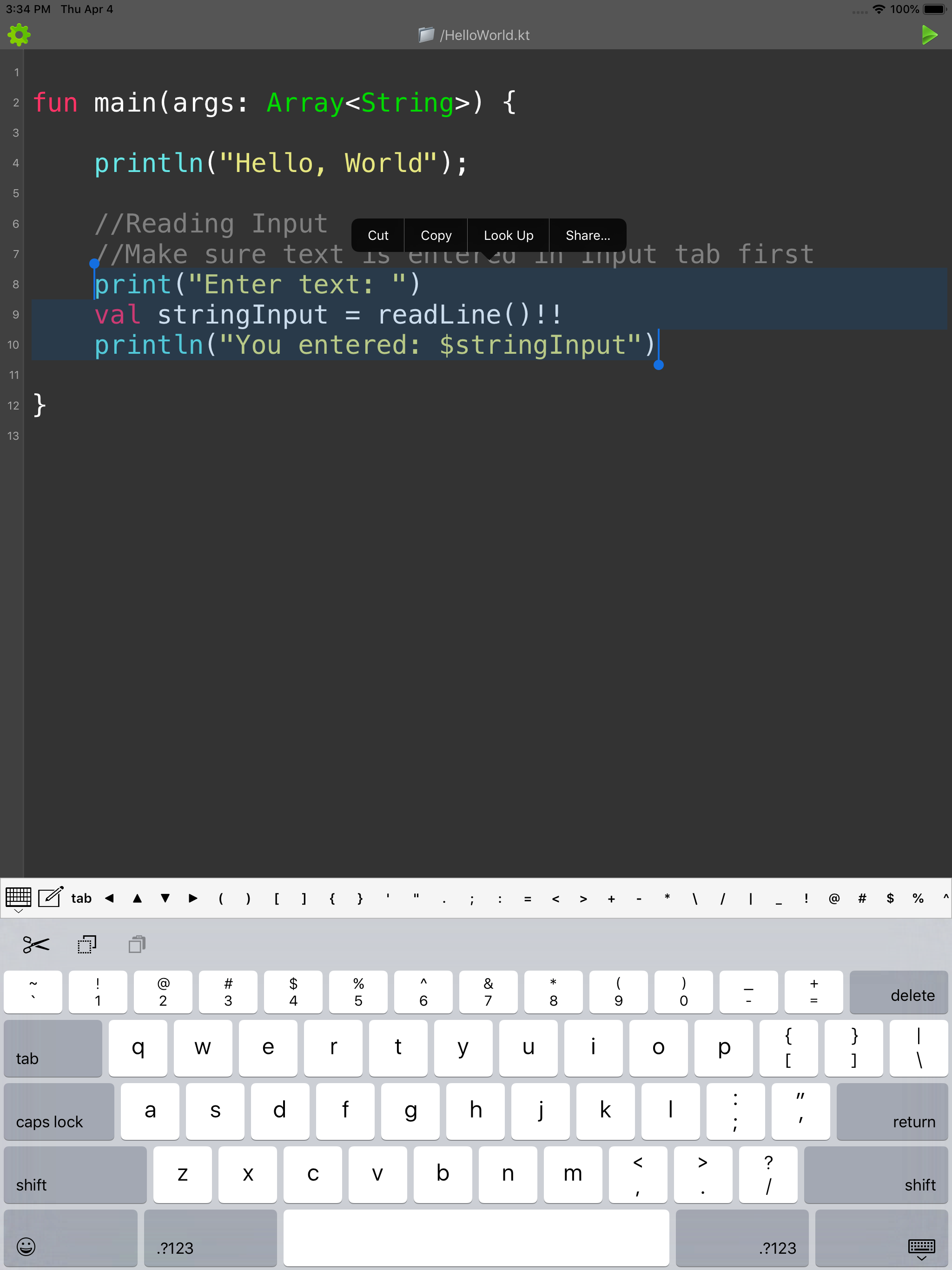
Task: Insert close curly brace from accessory bar
Action: (360, 899)
